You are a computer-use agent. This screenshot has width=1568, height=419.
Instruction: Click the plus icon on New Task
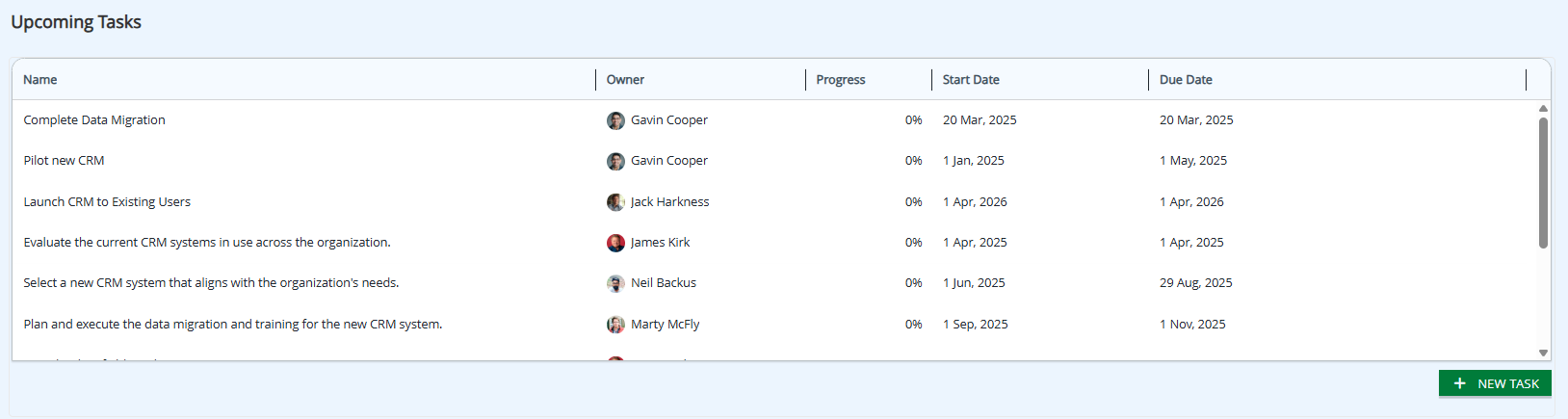click(1459, 383)
